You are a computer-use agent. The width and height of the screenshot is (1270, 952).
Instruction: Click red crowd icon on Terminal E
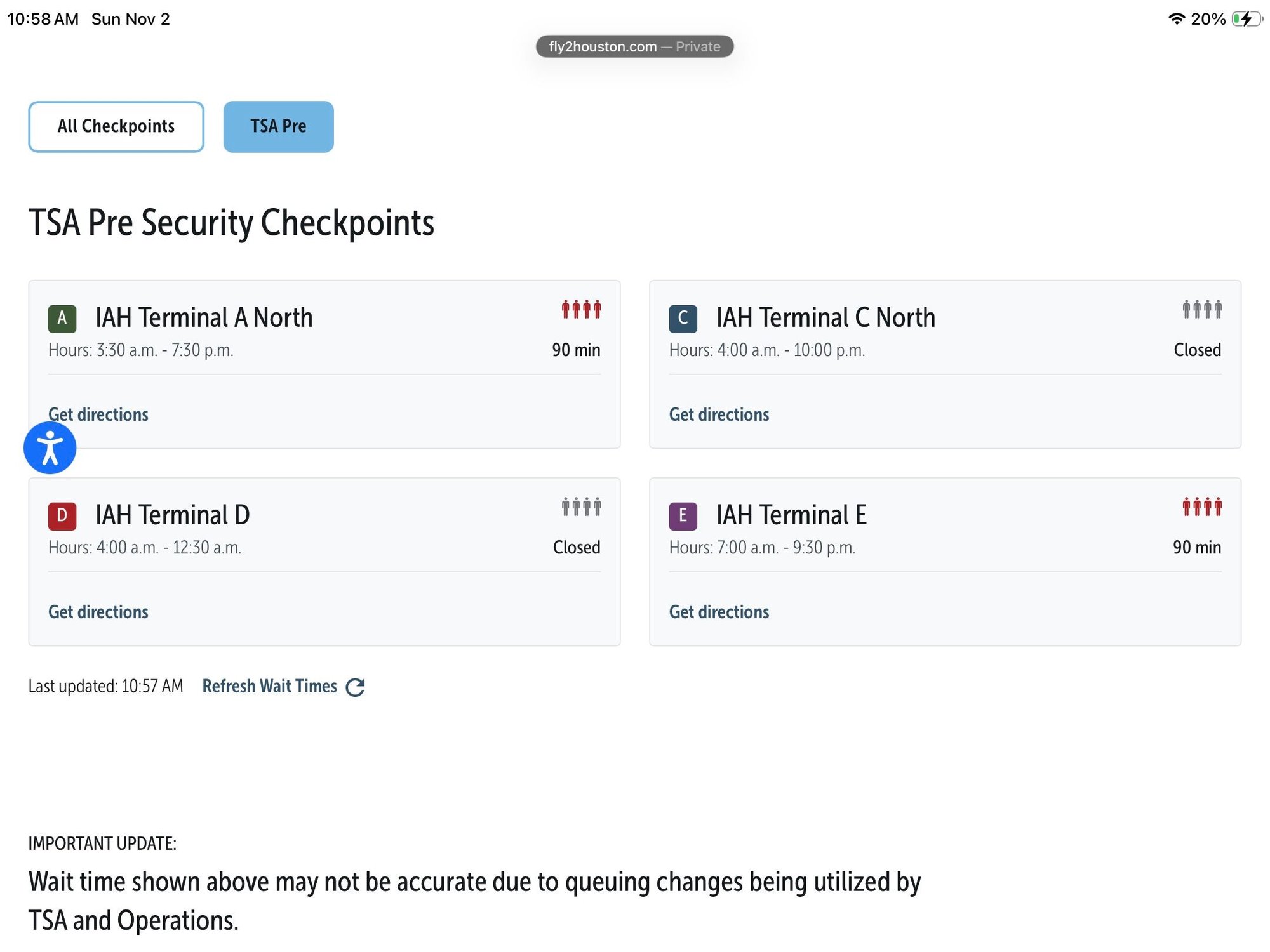(x=1201, y=507)
